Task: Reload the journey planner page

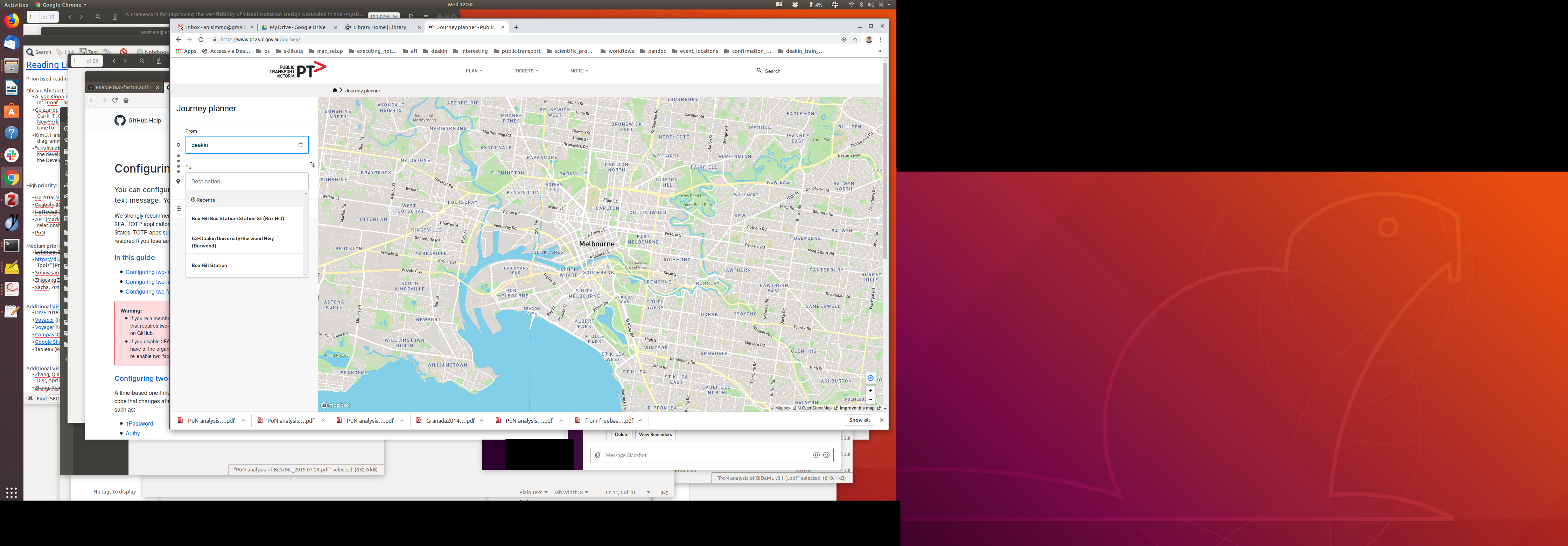Action: pyautogui.click(x=201, y=40)
